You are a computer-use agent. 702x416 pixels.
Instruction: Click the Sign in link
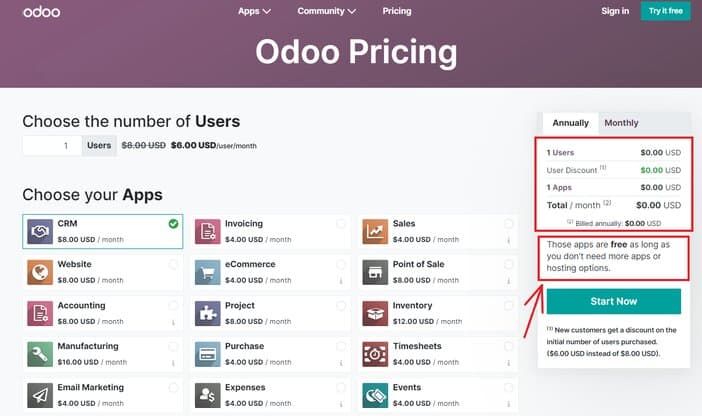(x=615, y=11)
